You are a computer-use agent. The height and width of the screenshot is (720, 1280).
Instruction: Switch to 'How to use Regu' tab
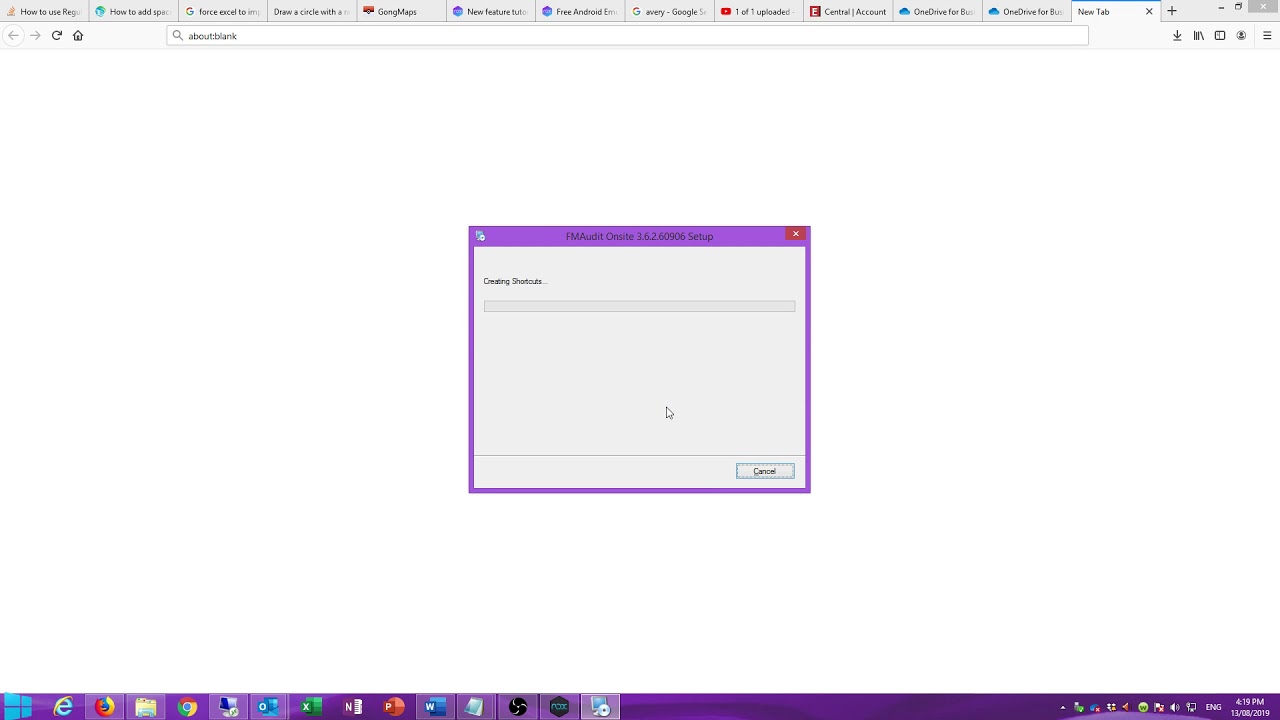(x=44, y=12)
